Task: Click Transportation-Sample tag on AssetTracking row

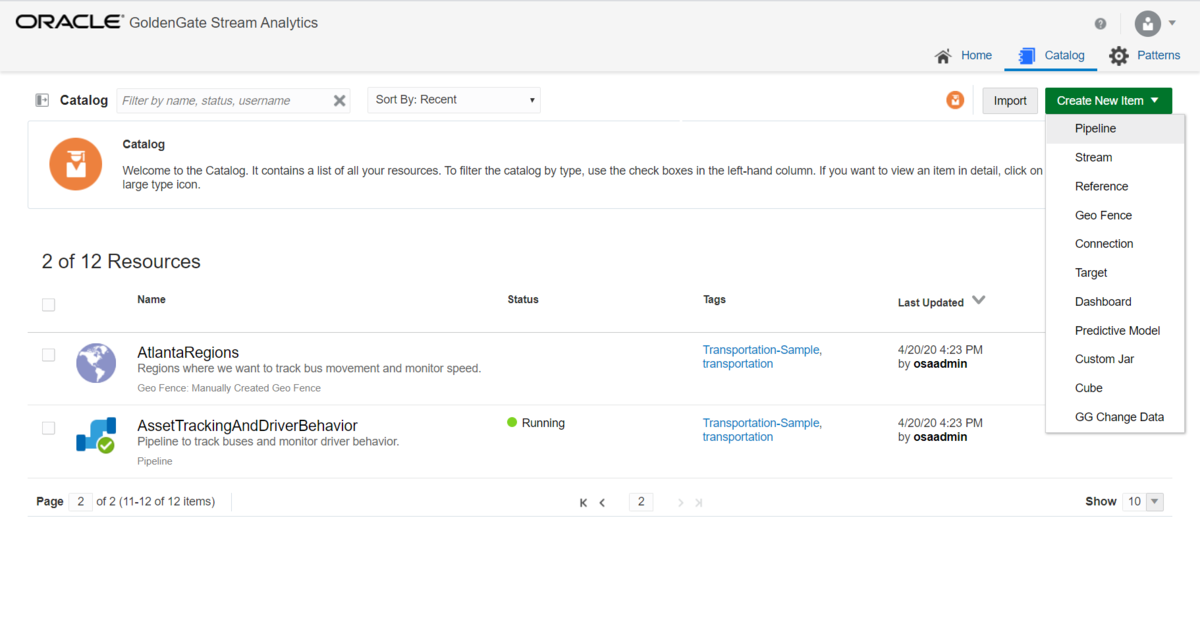Action: point(762,423)
